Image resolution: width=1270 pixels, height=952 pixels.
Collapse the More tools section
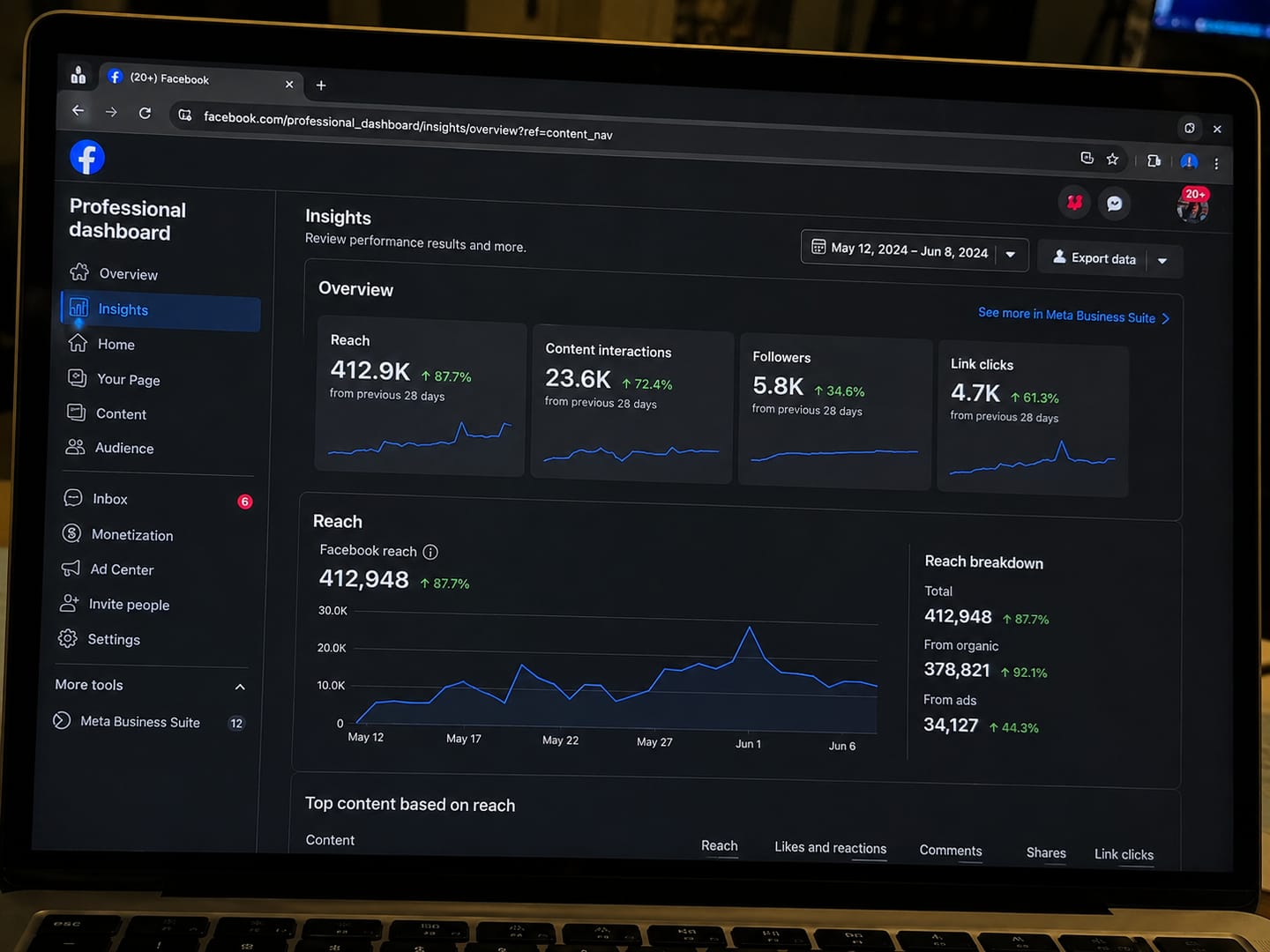pos(240,687)
